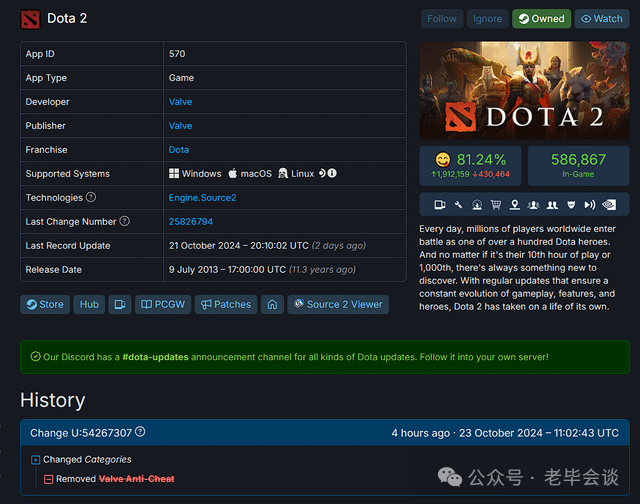Click the Linux penguin icon
Viewport: 640px width, 504px height.
coord(283,173)
